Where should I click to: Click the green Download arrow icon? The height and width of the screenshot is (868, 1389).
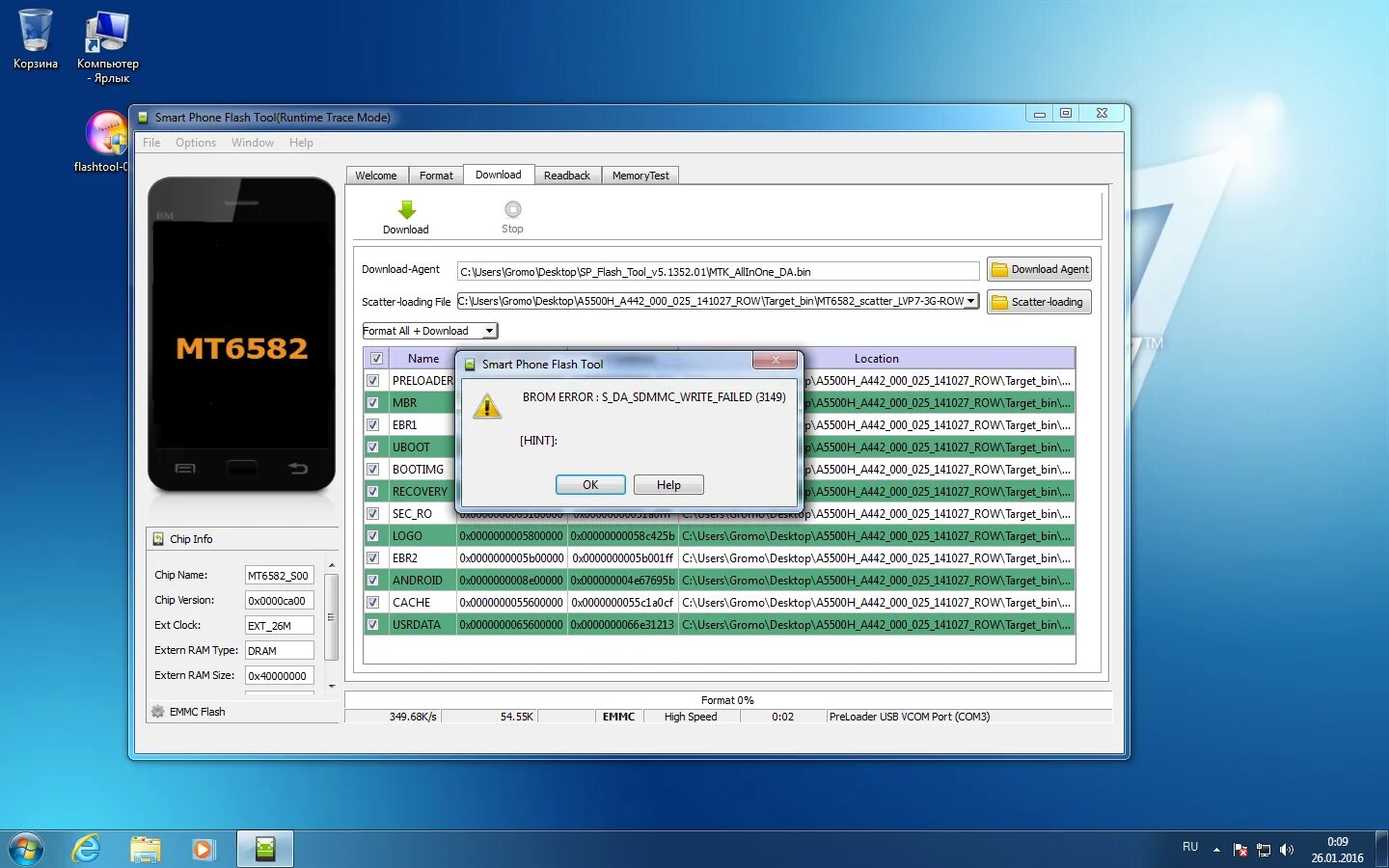pyautogui.click(x=406, y=209)
